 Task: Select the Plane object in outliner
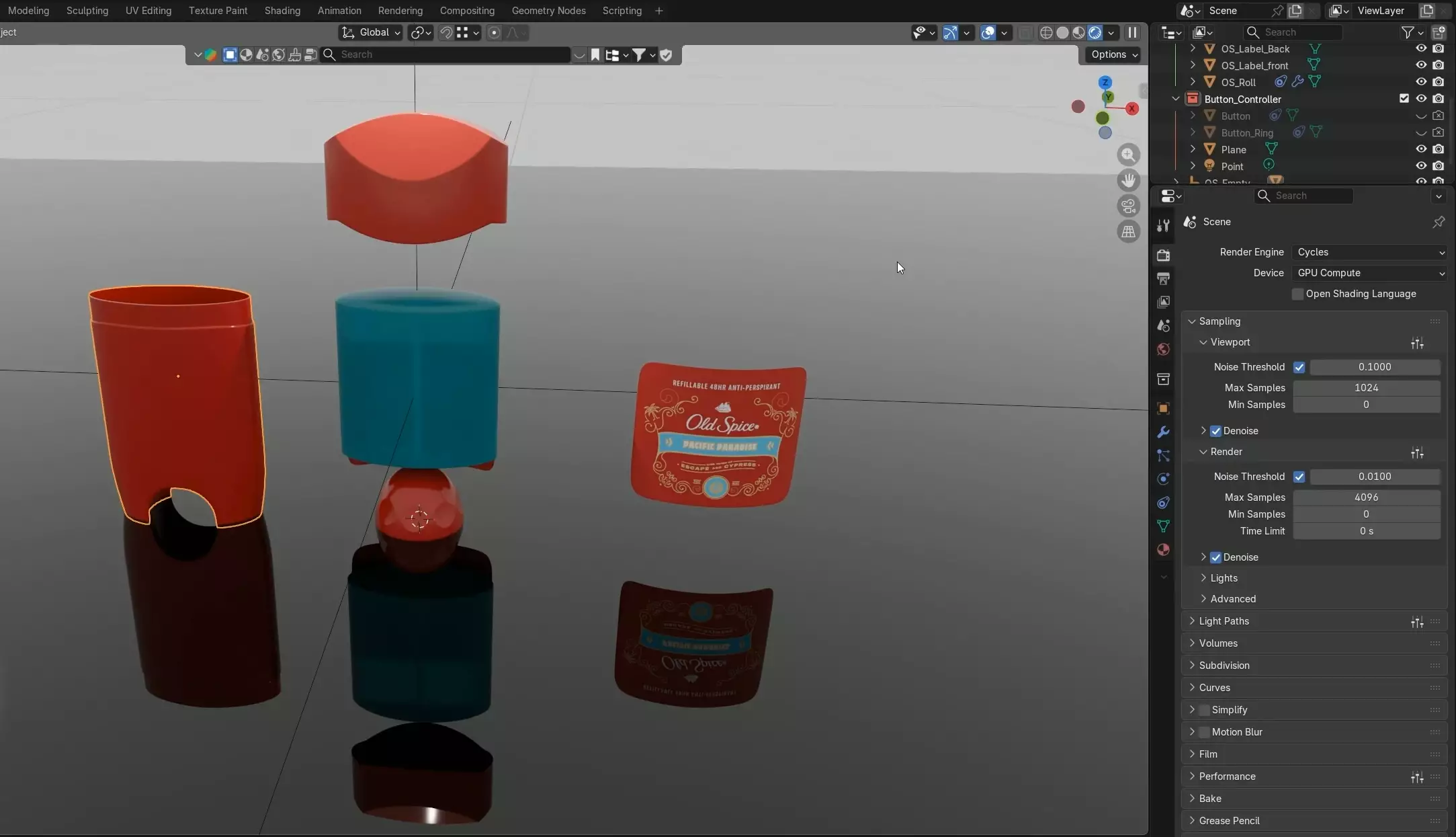coord(1234,149)
